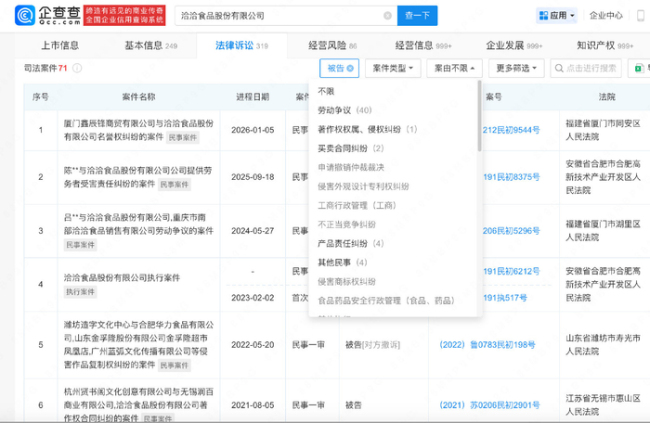Select 不限 in the case cause list

[326, 91]
